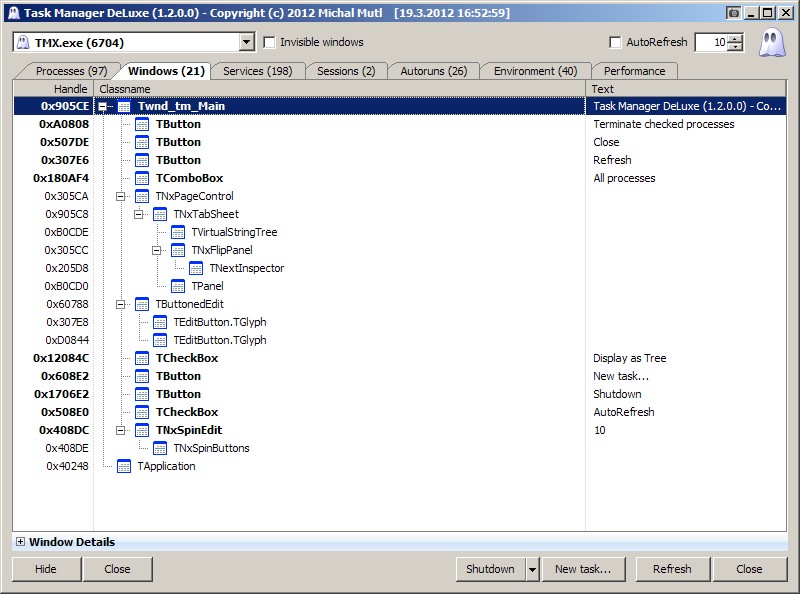Click the window icon beside TNxSpinEdit
This screenshot has width=800, height=594.
tap(142, 430)
